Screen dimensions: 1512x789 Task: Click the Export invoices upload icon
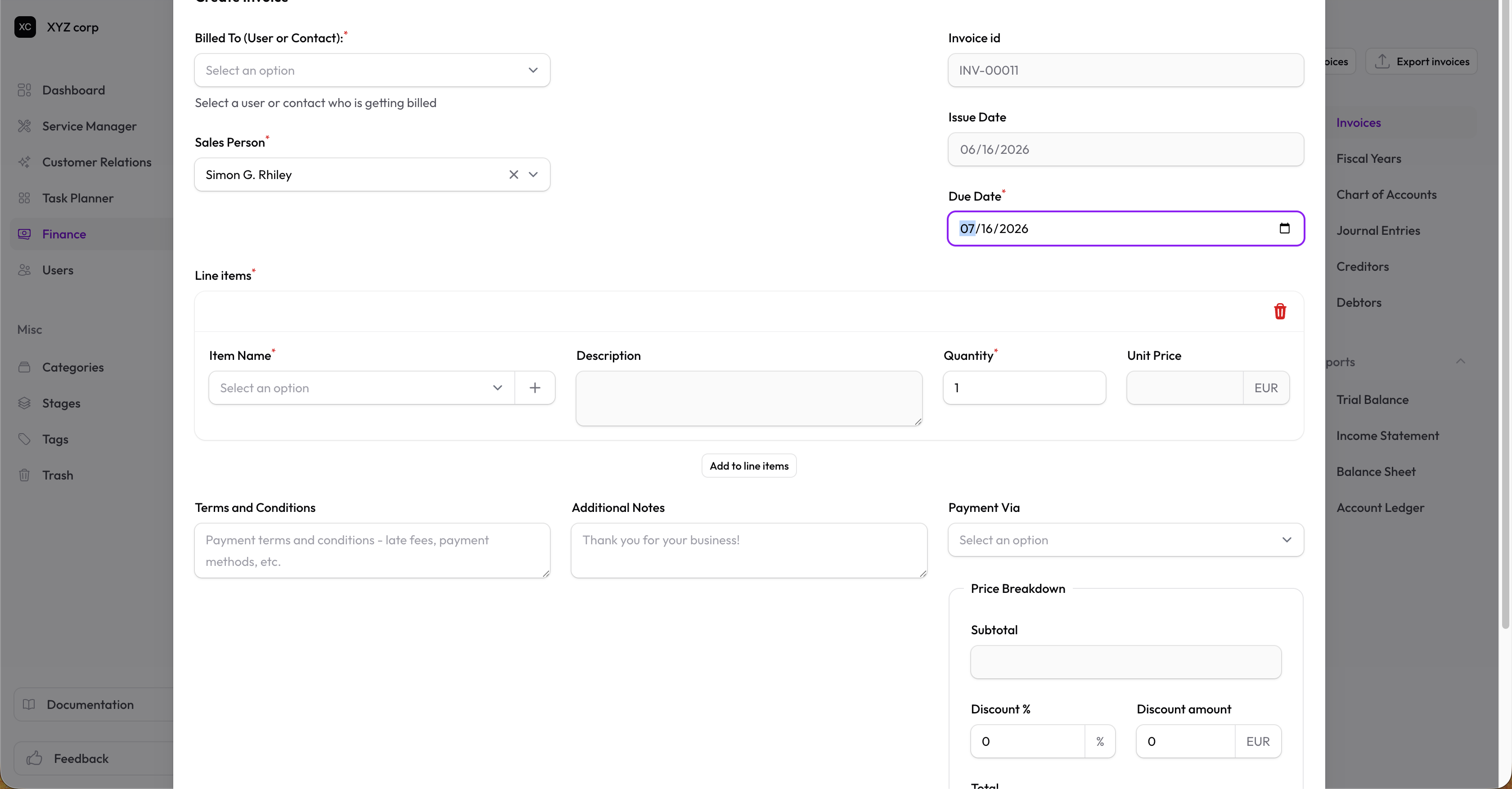point(1382,61)
